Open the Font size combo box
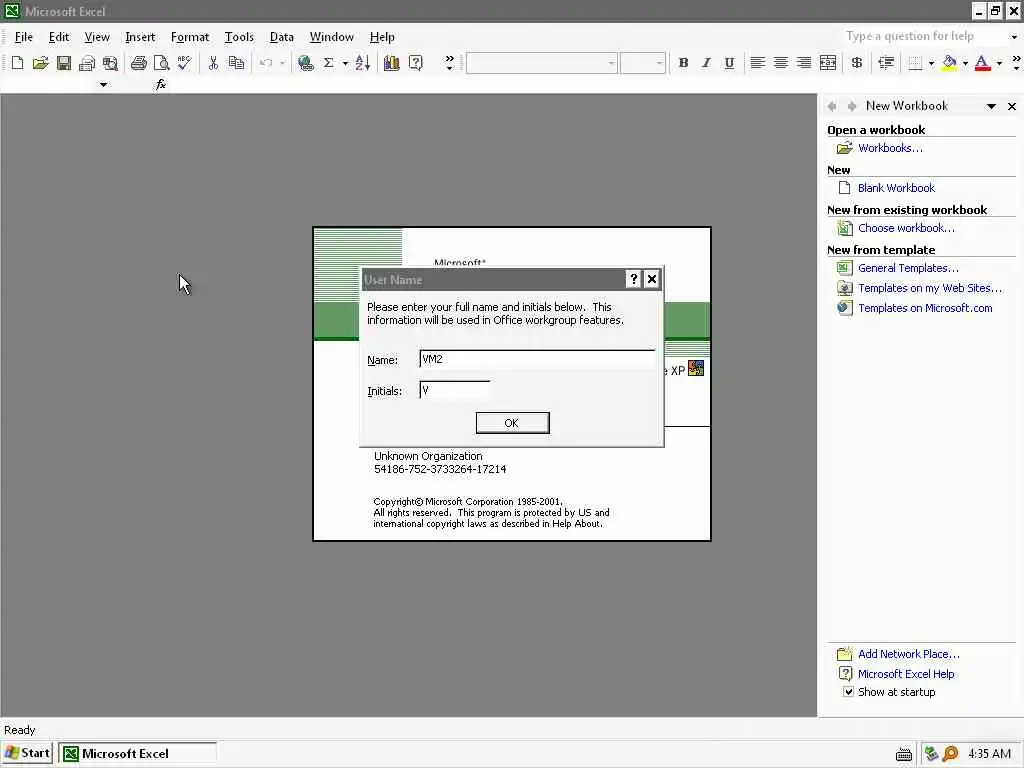The image size is (1024, 768). tap(643, 63)
